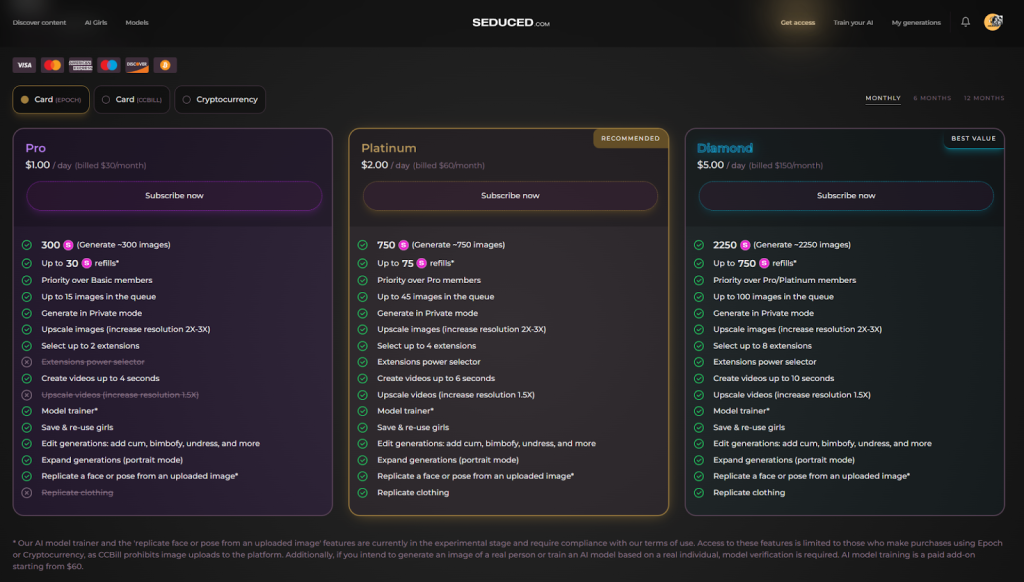The height and width of the screenshot is (582, 1024).
Task: Click the token icon in Platinum's 75 refills row
Action: pos(421,263)
